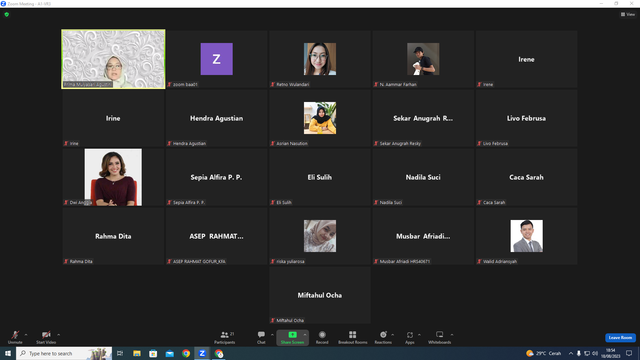Open Task View in taskbar
Image resolution: width=640 pixels, height=360 pixels.
120,353
